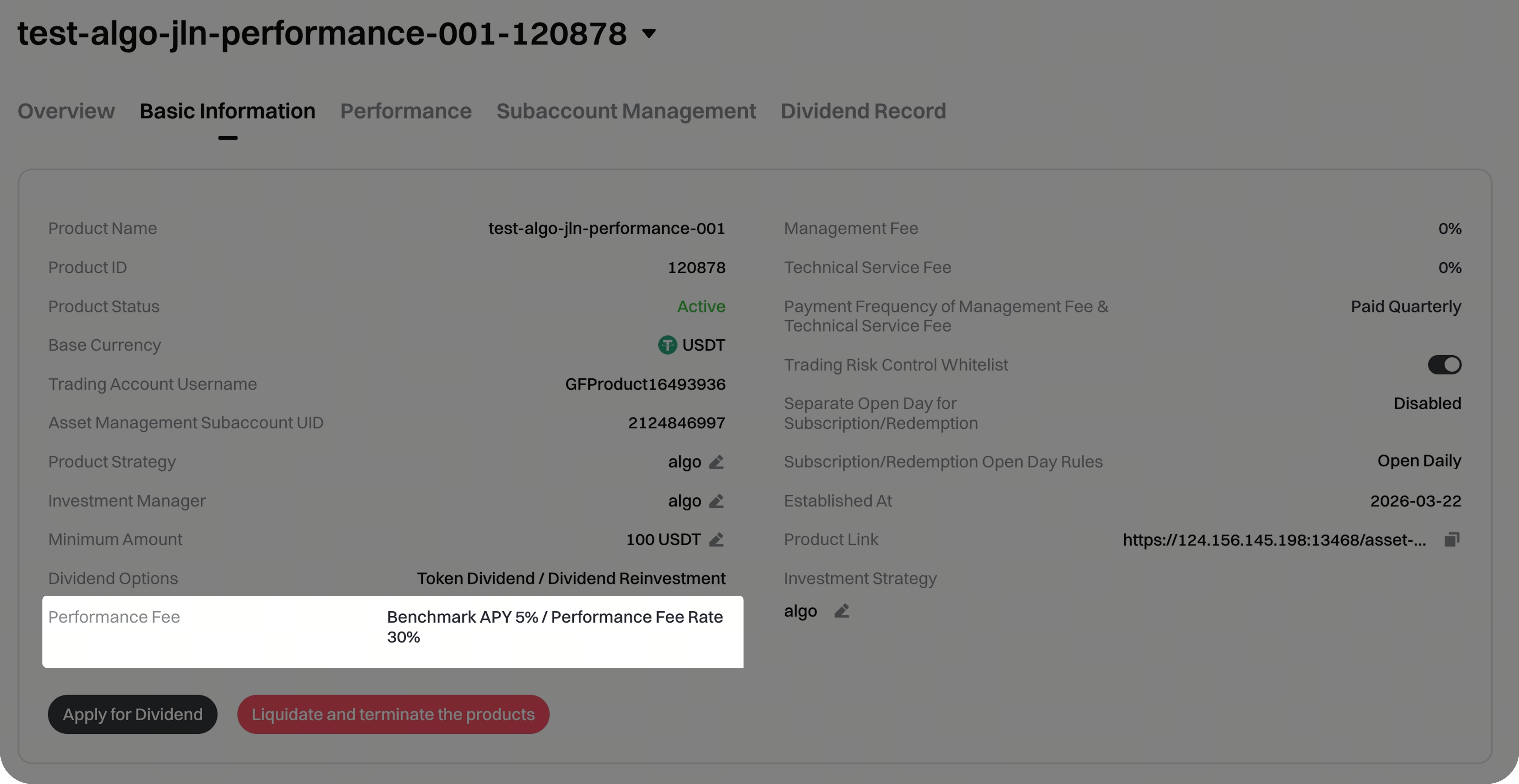Edit the Investment Manager pencil icon

pos(716,501)
